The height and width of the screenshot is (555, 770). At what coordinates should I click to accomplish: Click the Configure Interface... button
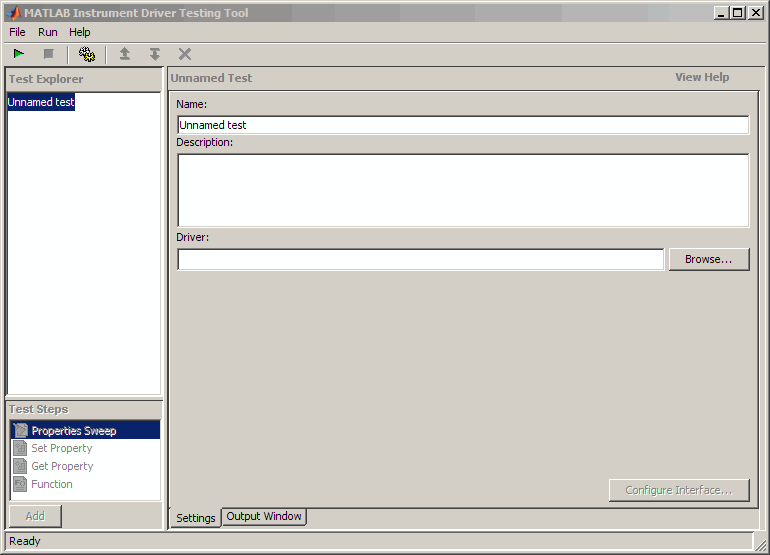679,490
